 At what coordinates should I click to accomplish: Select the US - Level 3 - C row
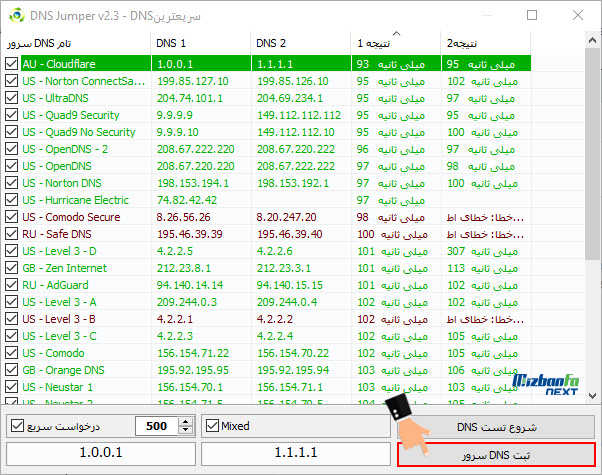268,336
